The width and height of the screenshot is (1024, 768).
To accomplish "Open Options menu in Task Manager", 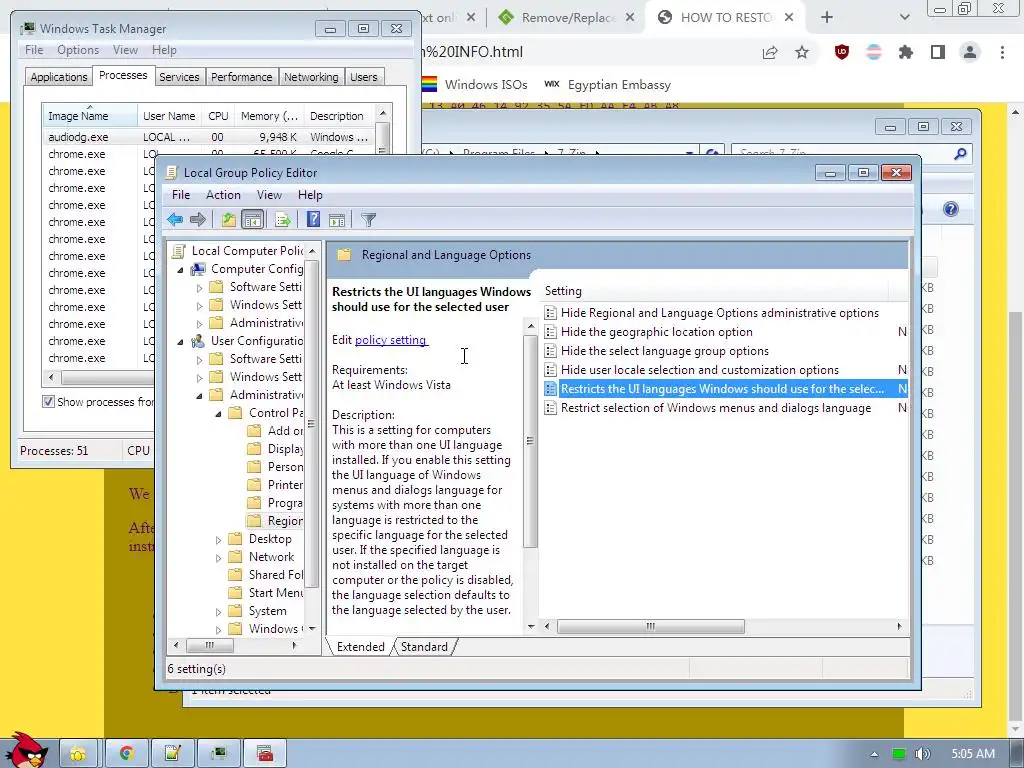I will 78,50.
